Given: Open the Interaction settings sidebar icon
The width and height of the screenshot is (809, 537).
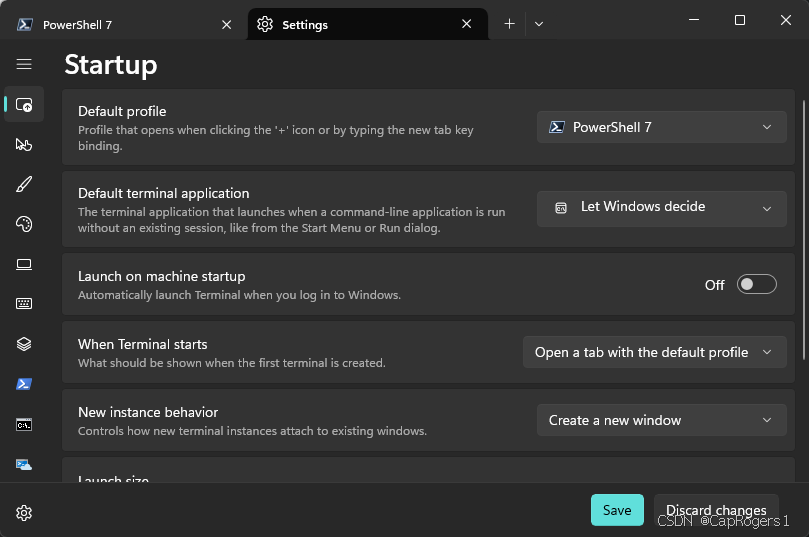Looking at the screenshot, I should (x=24, y=144).
